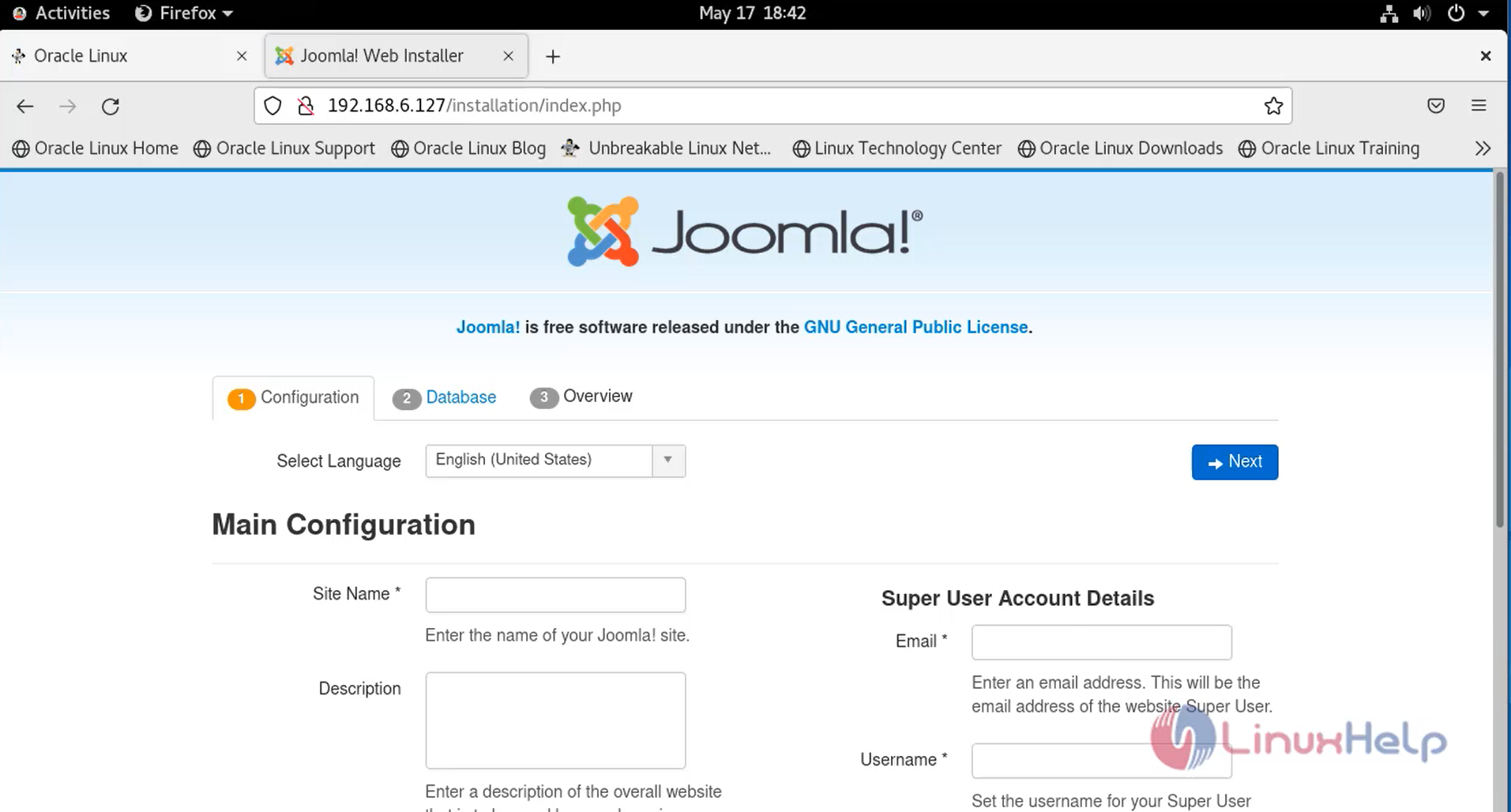Open the Firefox hamburger menu
1511x812 pixels.
click(x=1479, y=106)
